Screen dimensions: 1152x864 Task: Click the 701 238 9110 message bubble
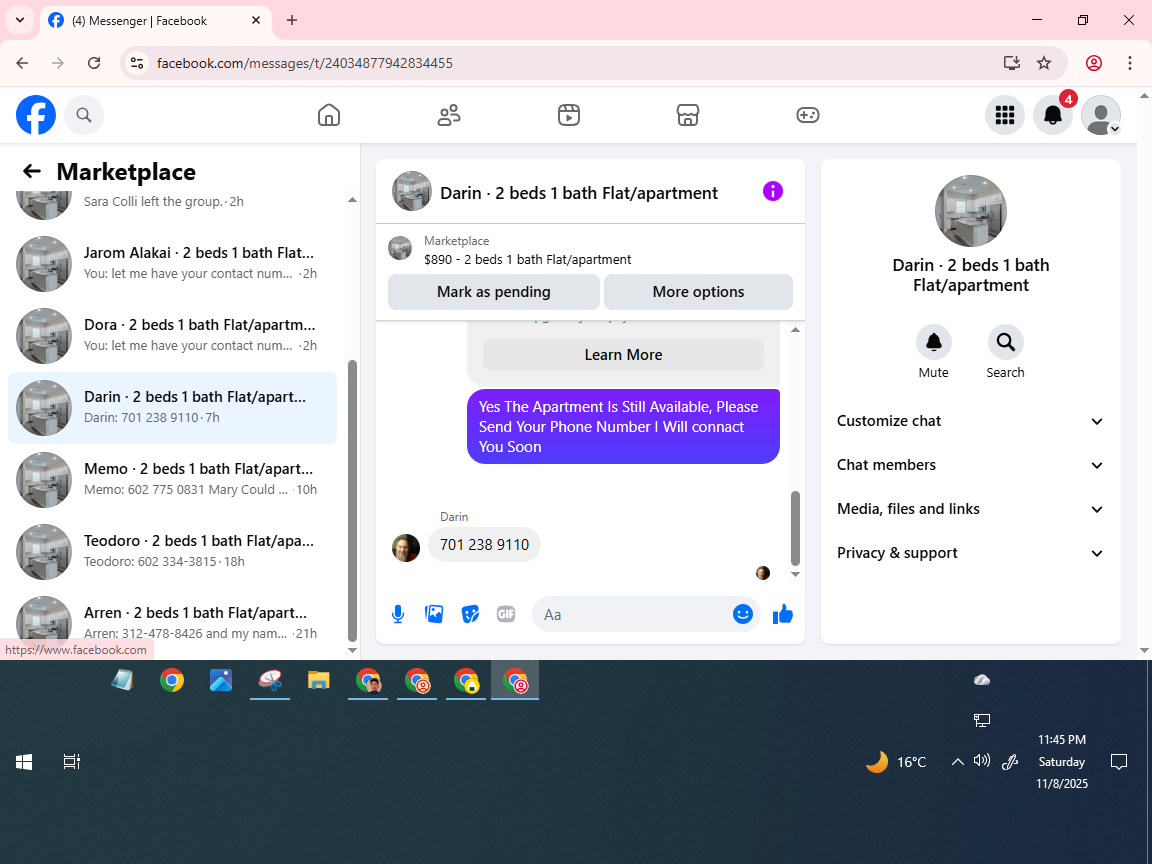tap(484, 544)
